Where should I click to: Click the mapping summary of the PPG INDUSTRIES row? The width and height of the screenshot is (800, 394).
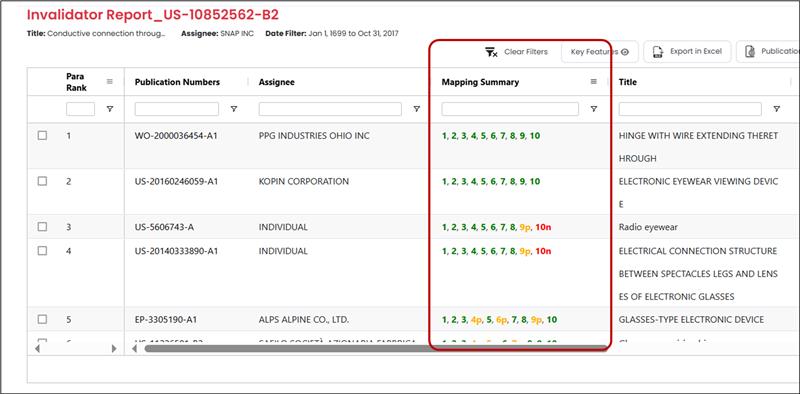pos(491,136)
